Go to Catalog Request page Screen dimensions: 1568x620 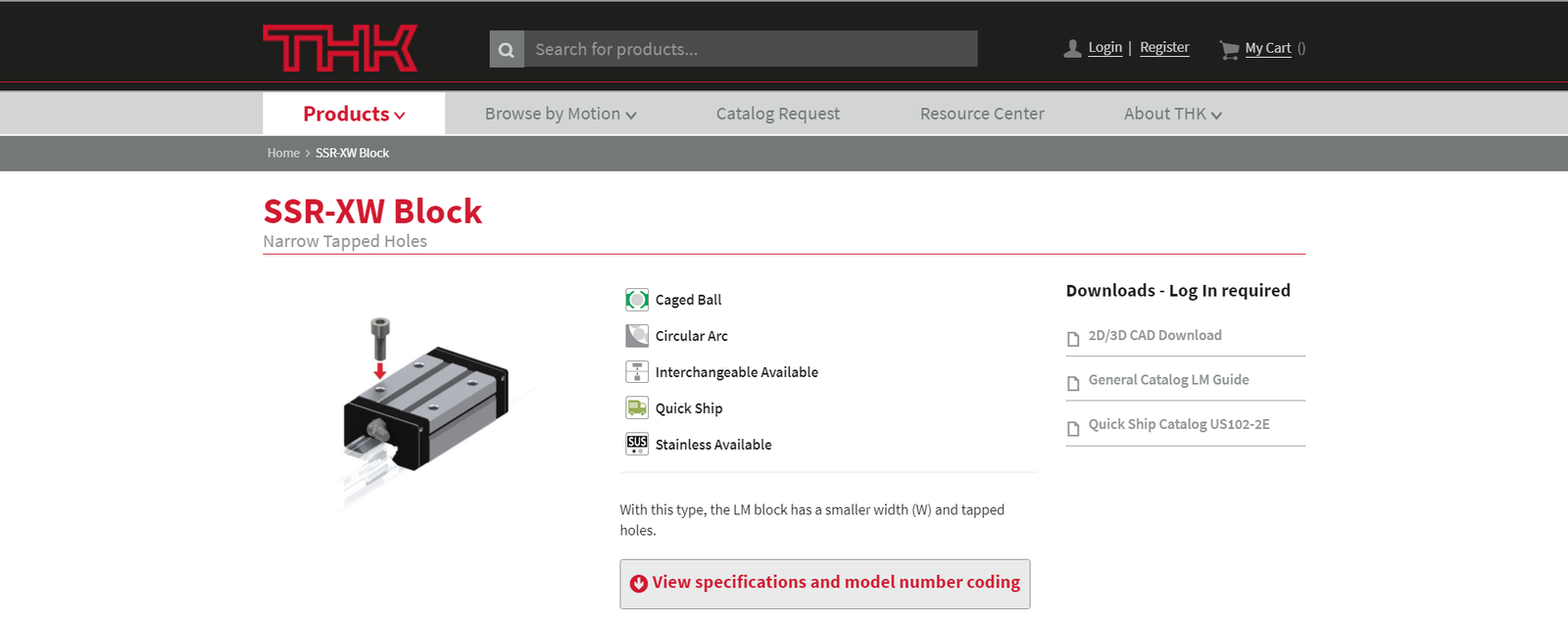click(777, 114)
